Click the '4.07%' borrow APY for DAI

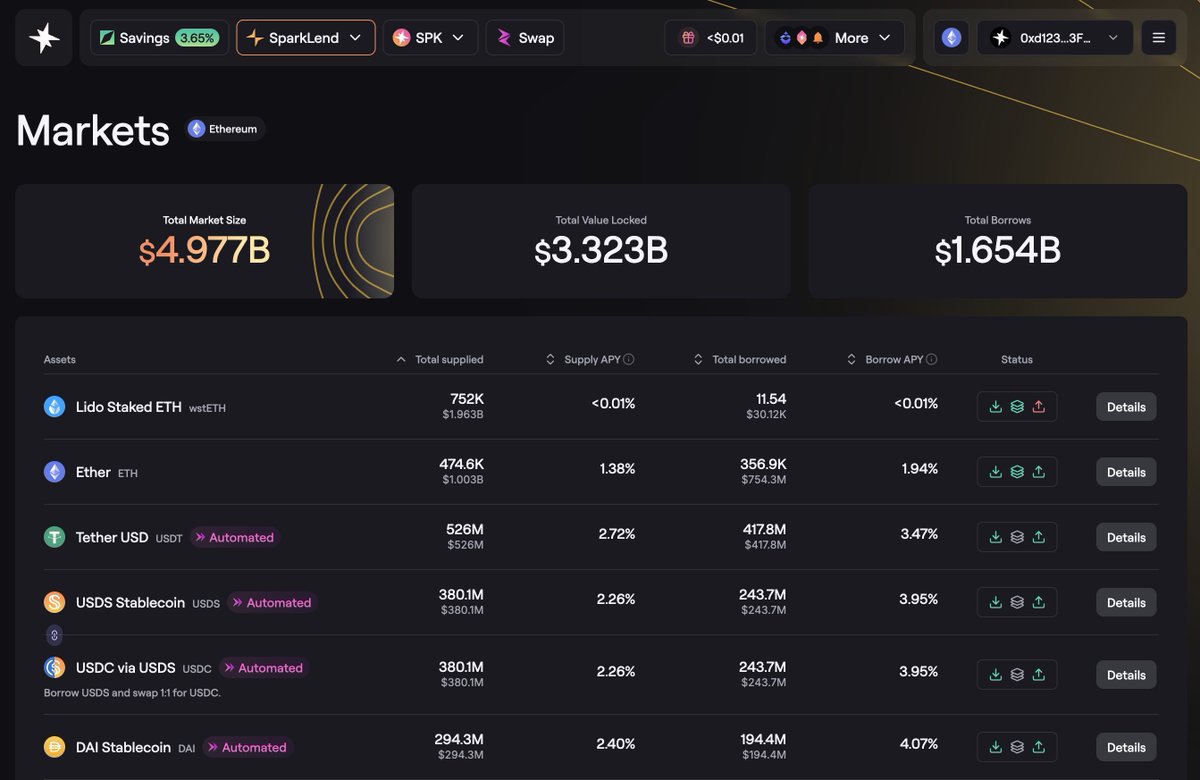point(919,744)
